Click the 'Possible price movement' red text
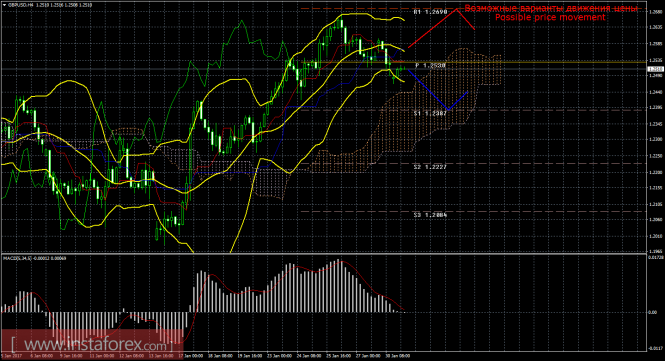The height and width of the screenshot is (361, 665). pyautogui.click(x=550, y=17)
